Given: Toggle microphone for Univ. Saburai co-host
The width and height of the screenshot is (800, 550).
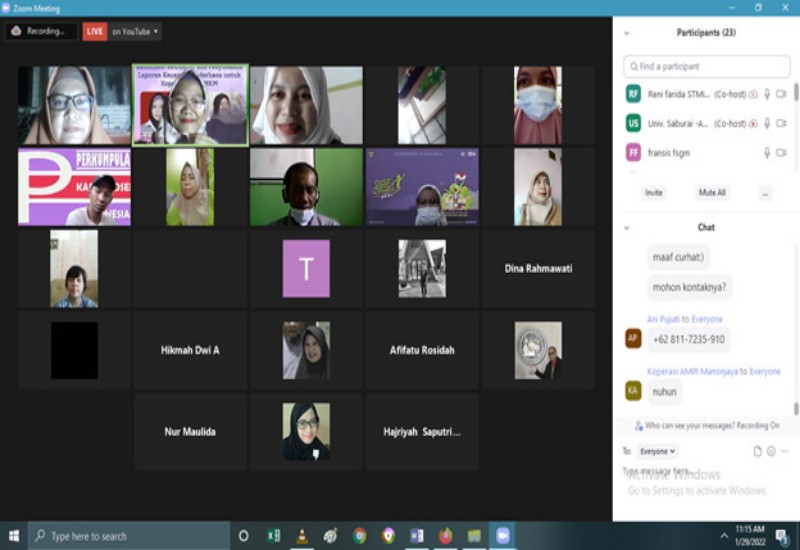Looking at the screenshot, I should click(x=767, y=123).
